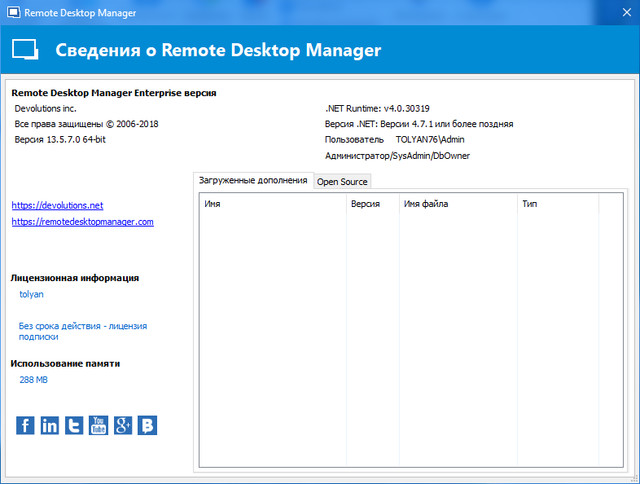Open the Twitter page icon
The width and height of the screenshot is (640, 484).
pos(73,425)
